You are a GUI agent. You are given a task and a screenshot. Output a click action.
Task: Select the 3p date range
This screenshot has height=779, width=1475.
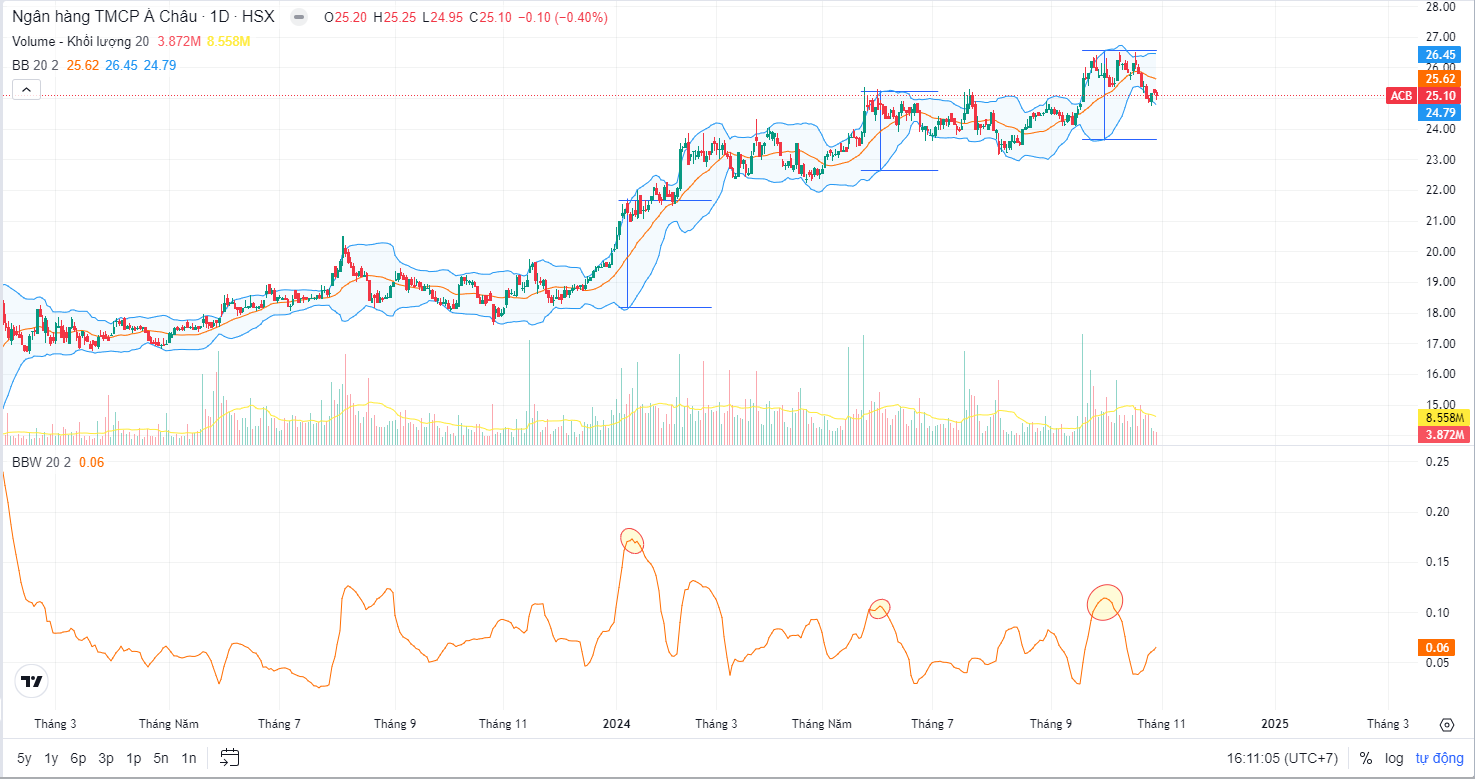(106, 758)
